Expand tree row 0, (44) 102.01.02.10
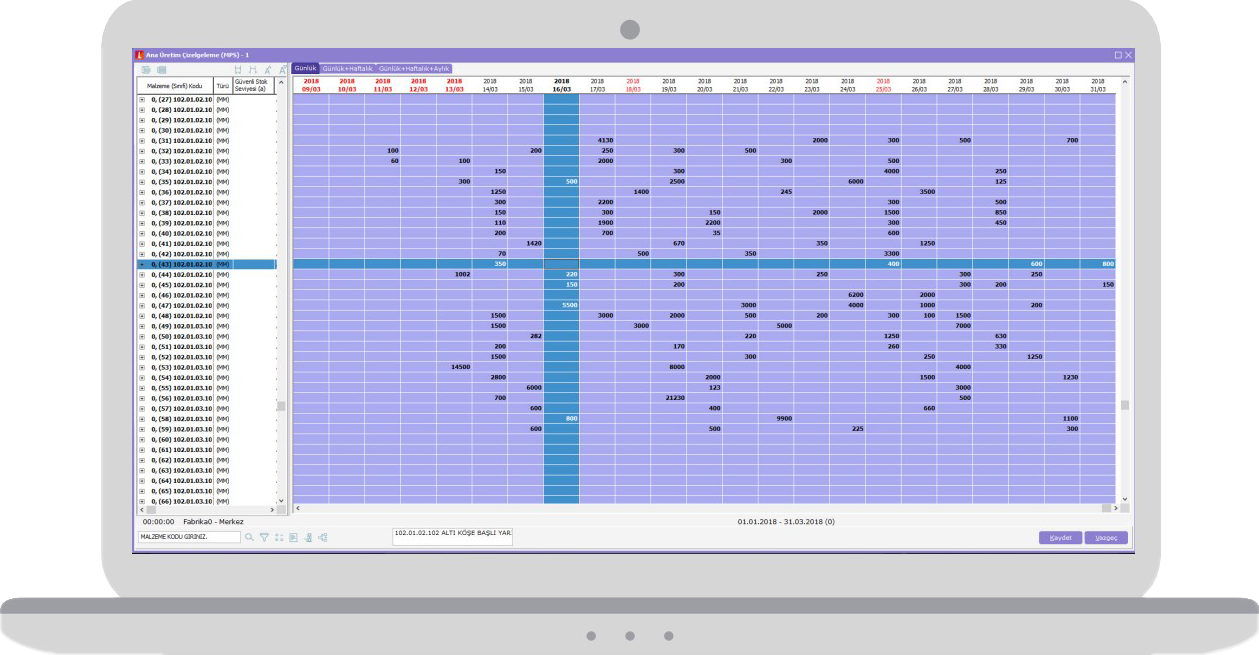The width and height of the screenshot is (1259, 655). [141, 274]
